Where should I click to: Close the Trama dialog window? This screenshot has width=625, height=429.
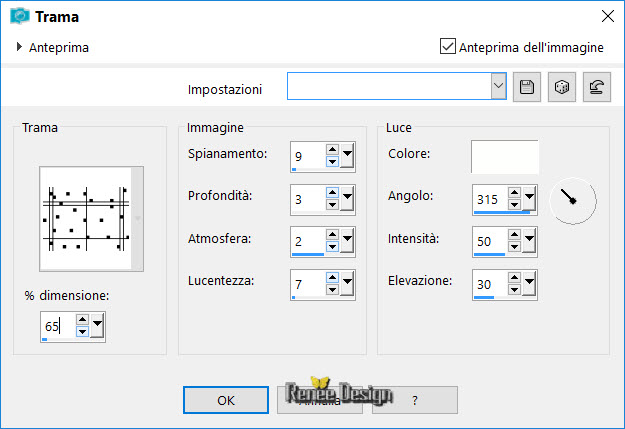pyautogui.click(x=606, y=15)
